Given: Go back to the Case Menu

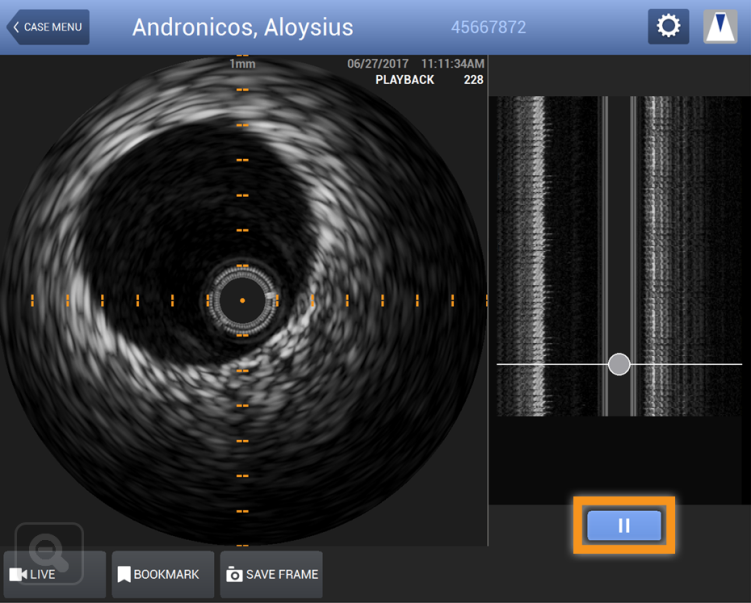Looking at the screenshot, I should pyautogui.click(x=48, y=27).
